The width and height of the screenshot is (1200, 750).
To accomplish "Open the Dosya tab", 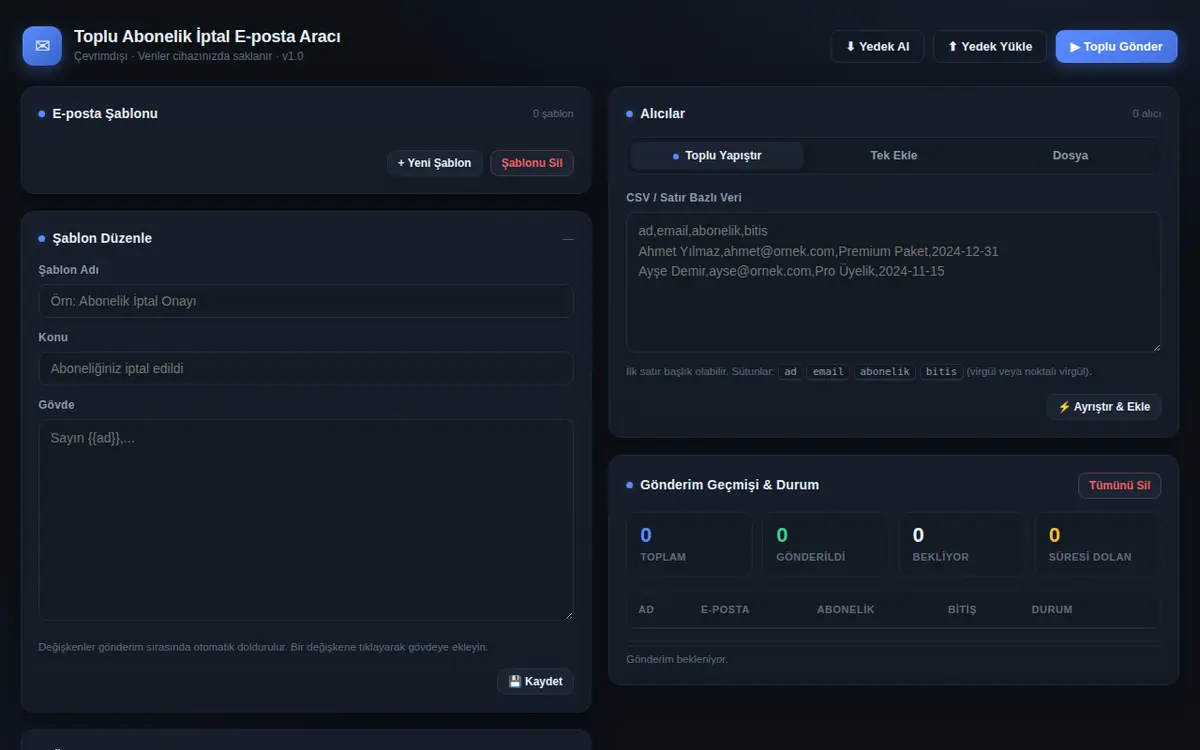I will click(1070, 156).
